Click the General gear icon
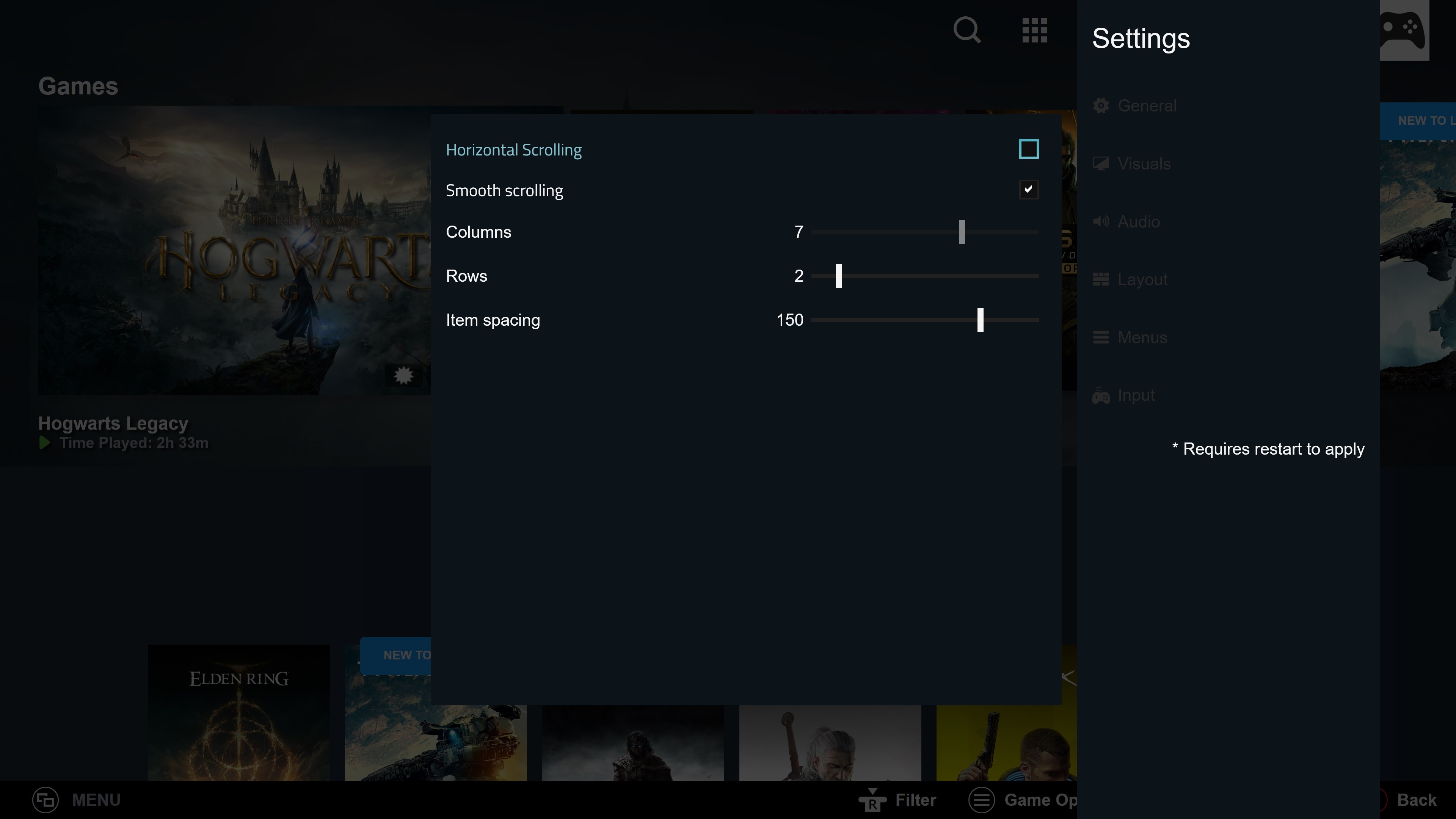This screenshot has width=1456, height=819. point(1100,106)
